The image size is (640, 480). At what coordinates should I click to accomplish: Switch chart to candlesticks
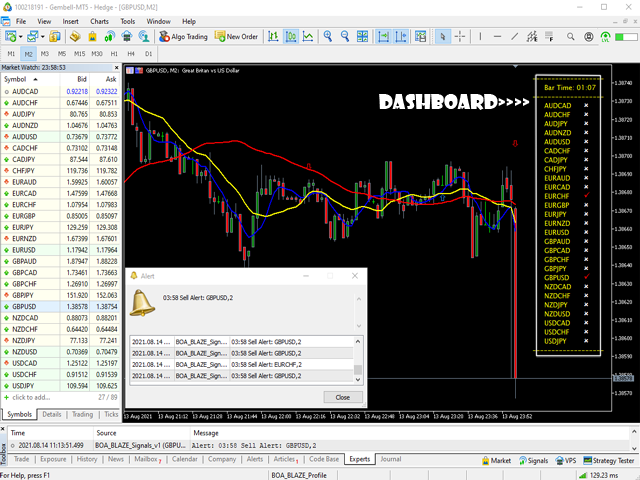click(x=291, y=37)
